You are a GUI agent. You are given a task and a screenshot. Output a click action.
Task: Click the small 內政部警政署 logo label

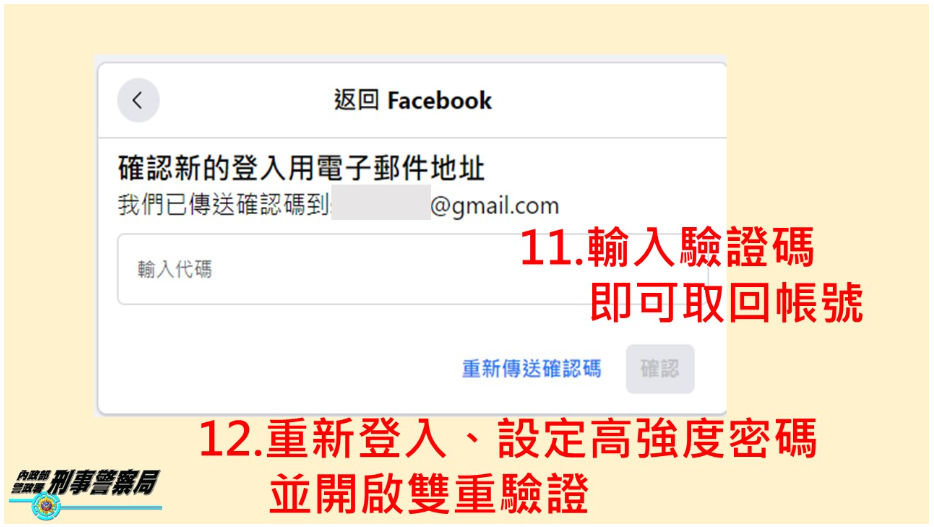30,481
